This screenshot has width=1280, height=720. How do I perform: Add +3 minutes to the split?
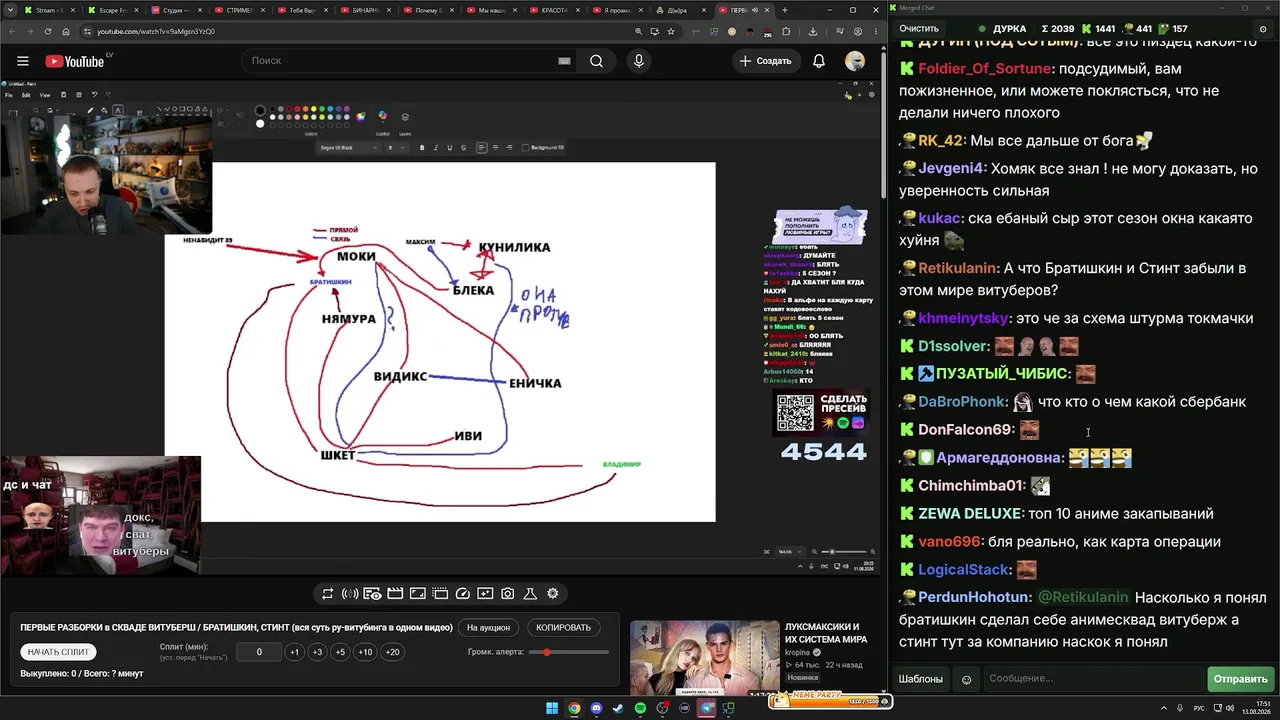(317, 652)
